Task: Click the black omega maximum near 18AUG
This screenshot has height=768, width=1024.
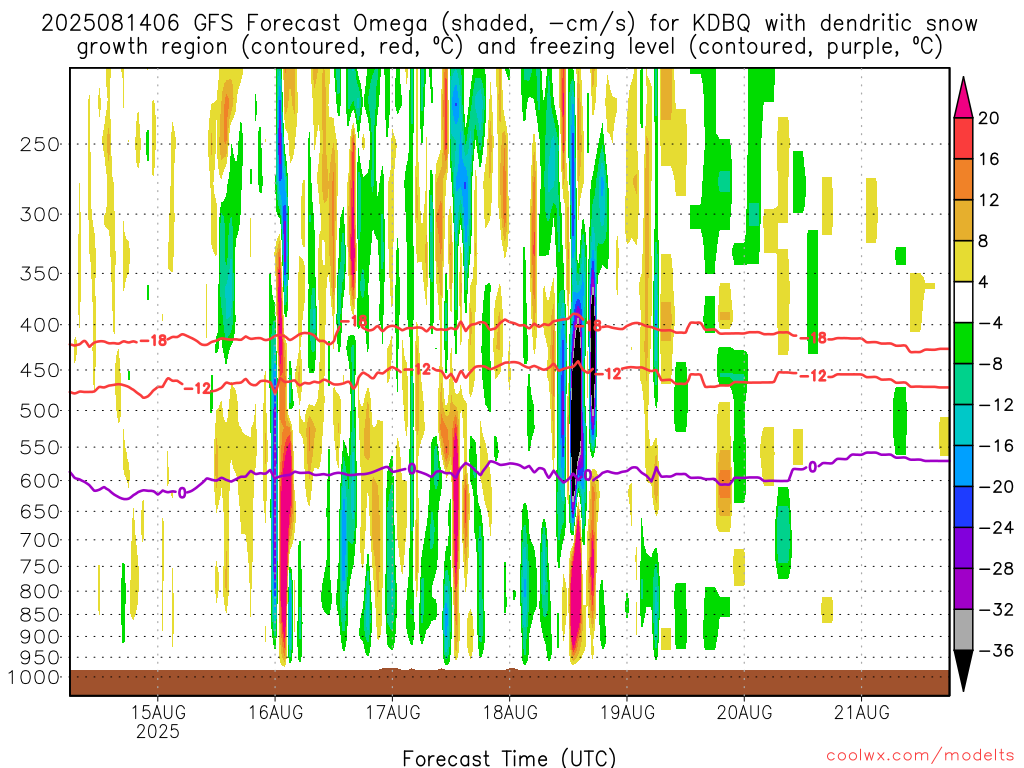Action: [576, 398]
